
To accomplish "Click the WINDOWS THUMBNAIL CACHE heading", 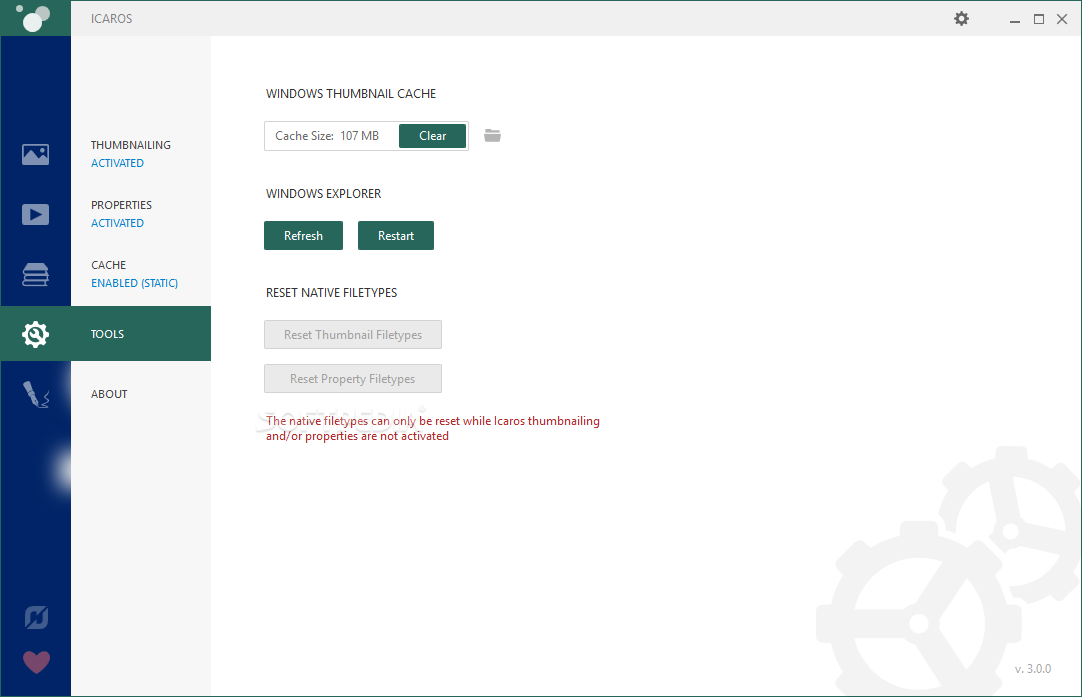I will [351, 94].
